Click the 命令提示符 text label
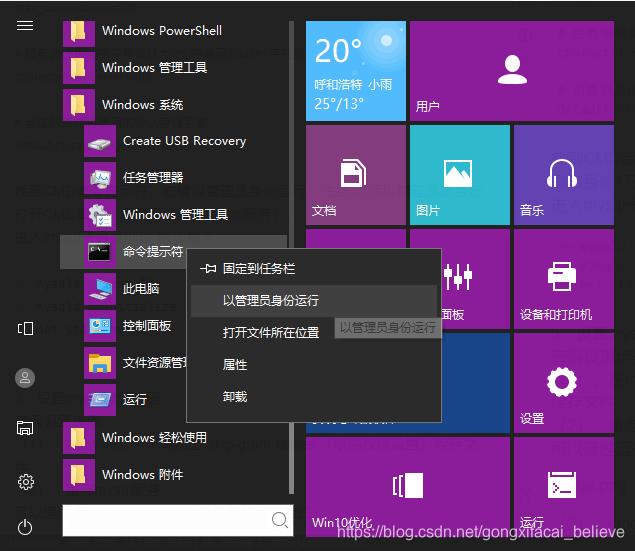Image resolution: width=635 pixels, height=551 pixels. tap(153, 252)
